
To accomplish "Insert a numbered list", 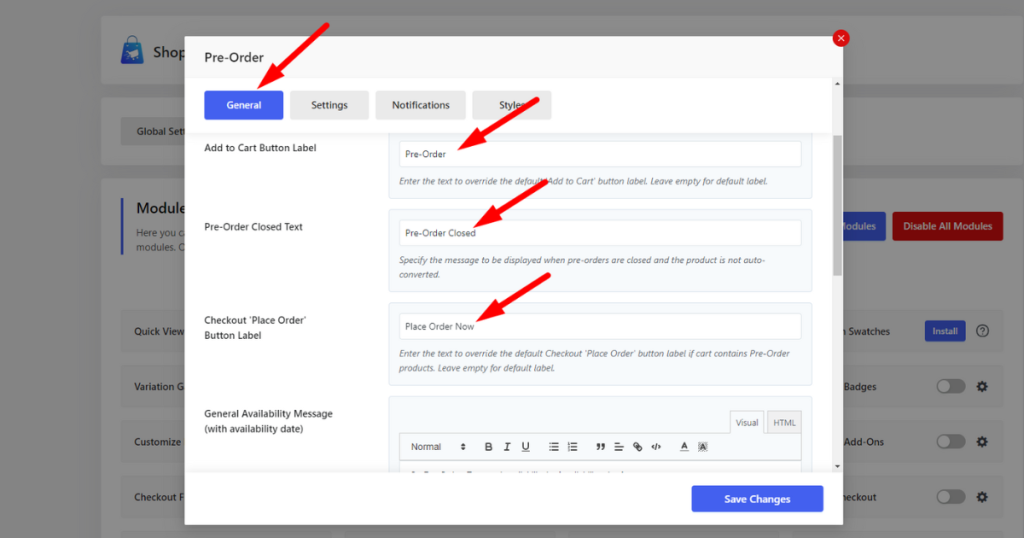I will pyautogui.click(x=573, y=447).
